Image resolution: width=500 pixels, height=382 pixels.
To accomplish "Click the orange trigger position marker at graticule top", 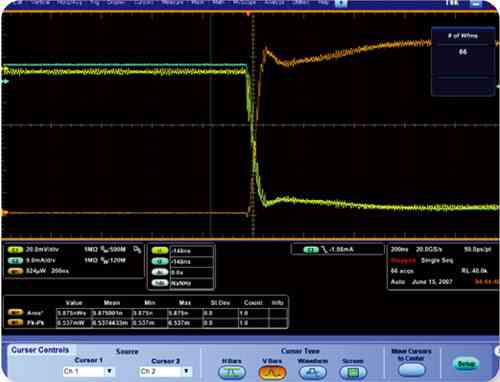I will [248, 14].
